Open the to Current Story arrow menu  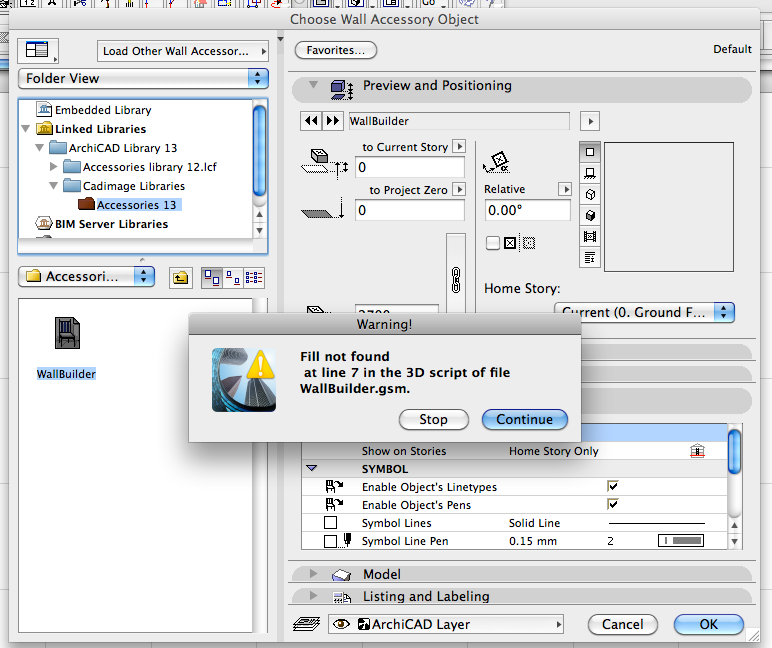pyautogui.click(x=459, y=146)
